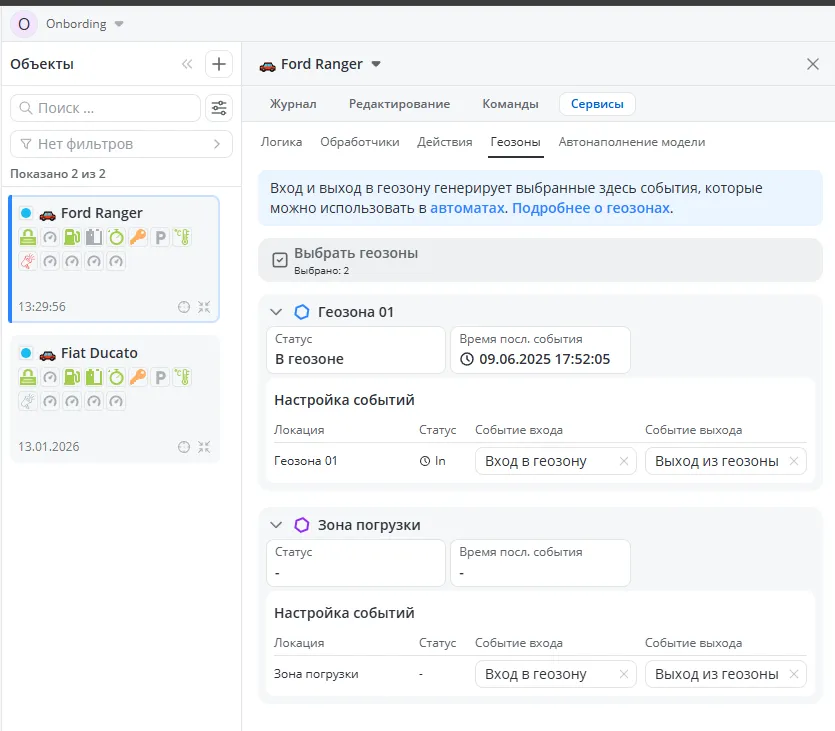Click the add object plus button
The image size is (835, 731).
coord(218,64)
